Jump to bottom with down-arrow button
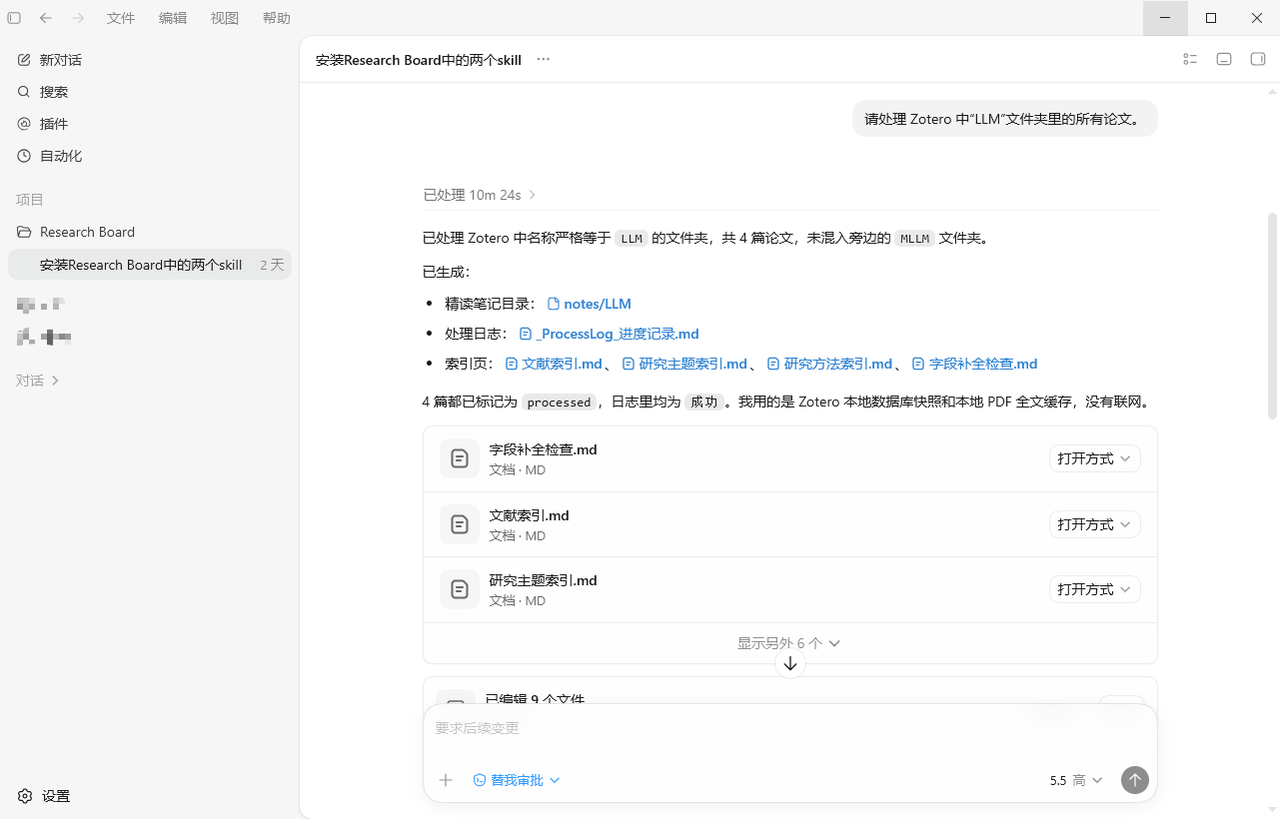 click(790, 663)
